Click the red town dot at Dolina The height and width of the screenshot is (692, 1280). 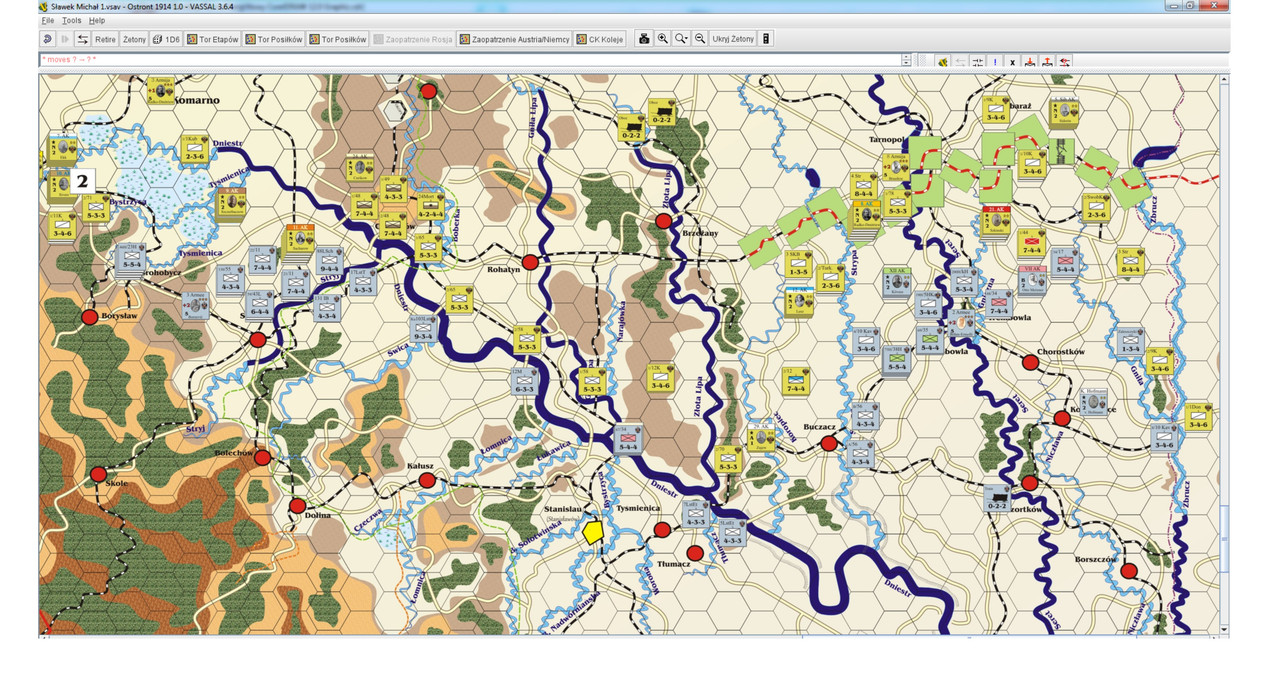[x=297, y=506]
